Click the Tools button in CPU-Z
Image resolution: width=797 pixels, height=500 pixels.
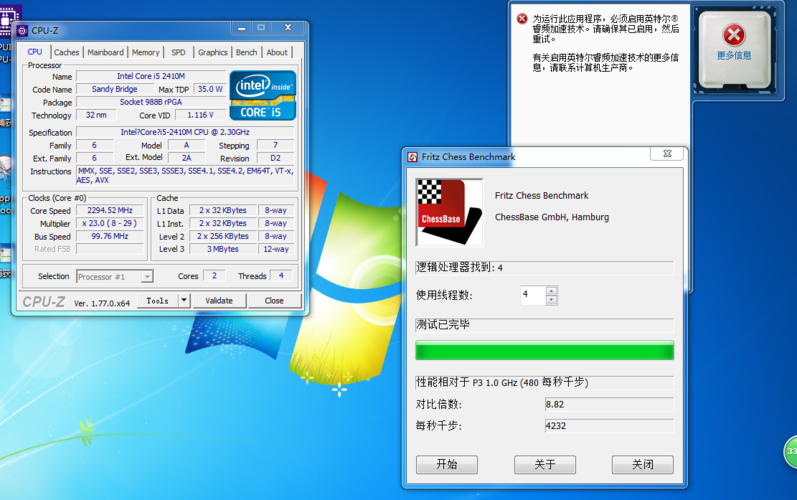coord(158,301)
